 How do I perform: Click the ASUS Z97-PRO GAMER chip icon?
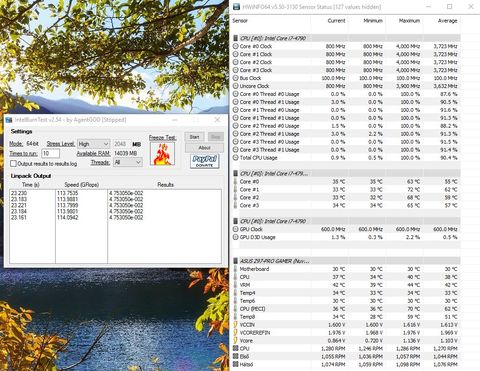click(235, 261)
